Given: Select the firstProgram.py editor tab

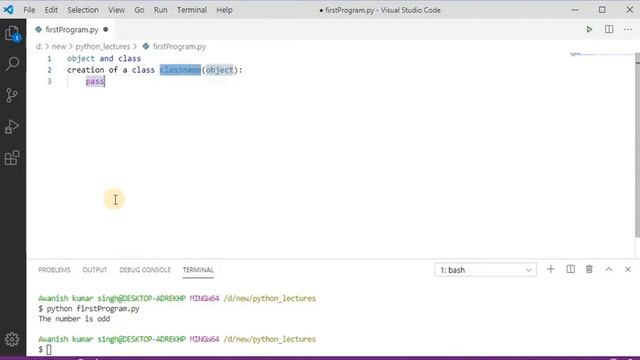Looking at the screenshot, I should tap(71, 29).
